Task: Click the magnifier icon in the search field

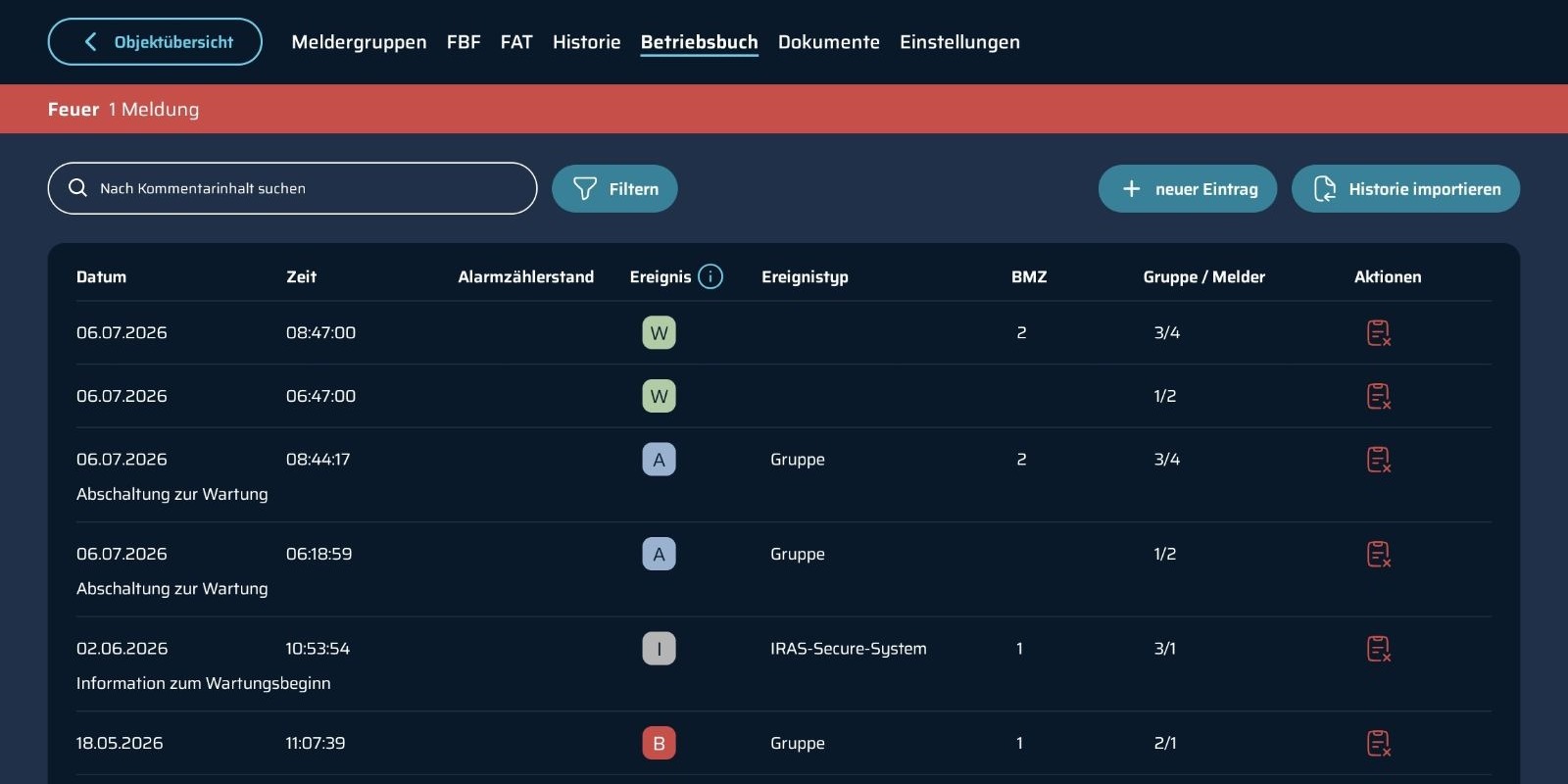Action: click(78, 188)
